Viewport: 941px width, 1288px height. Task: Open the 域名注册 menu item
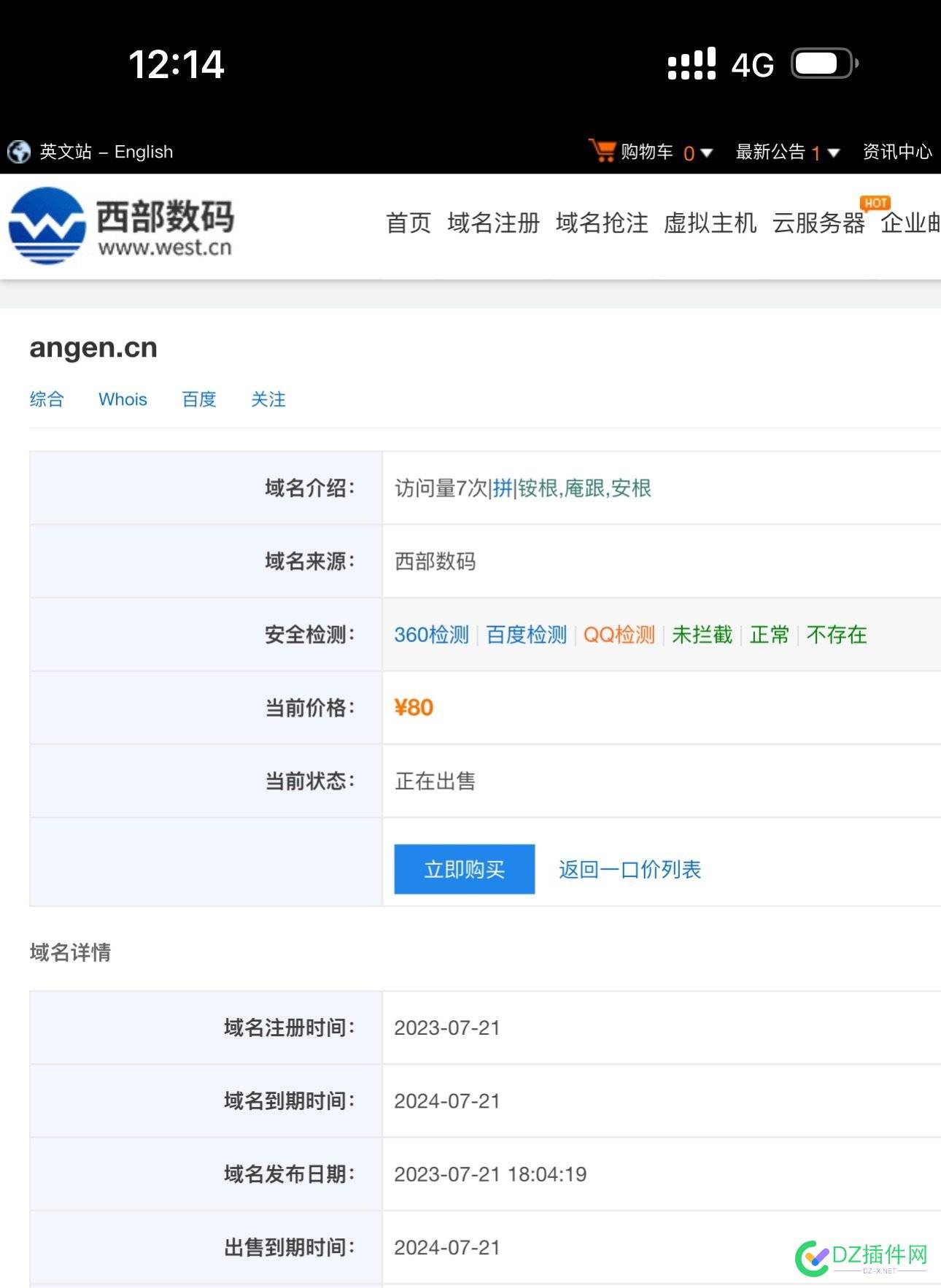click(494, 223)
